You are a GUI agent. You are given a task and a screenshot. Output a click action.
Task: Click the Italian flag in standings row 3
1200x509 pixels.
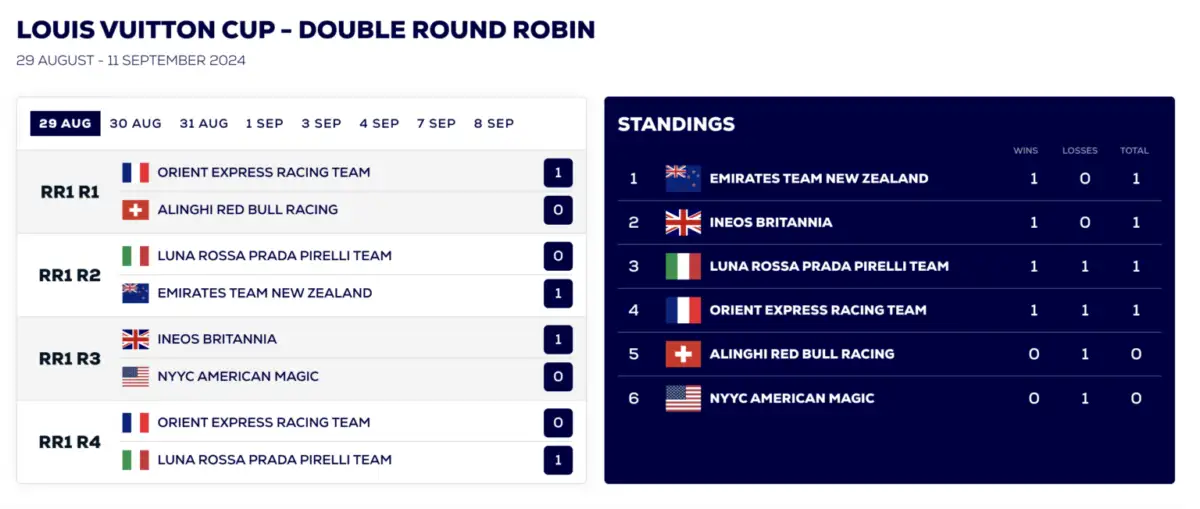683,266
